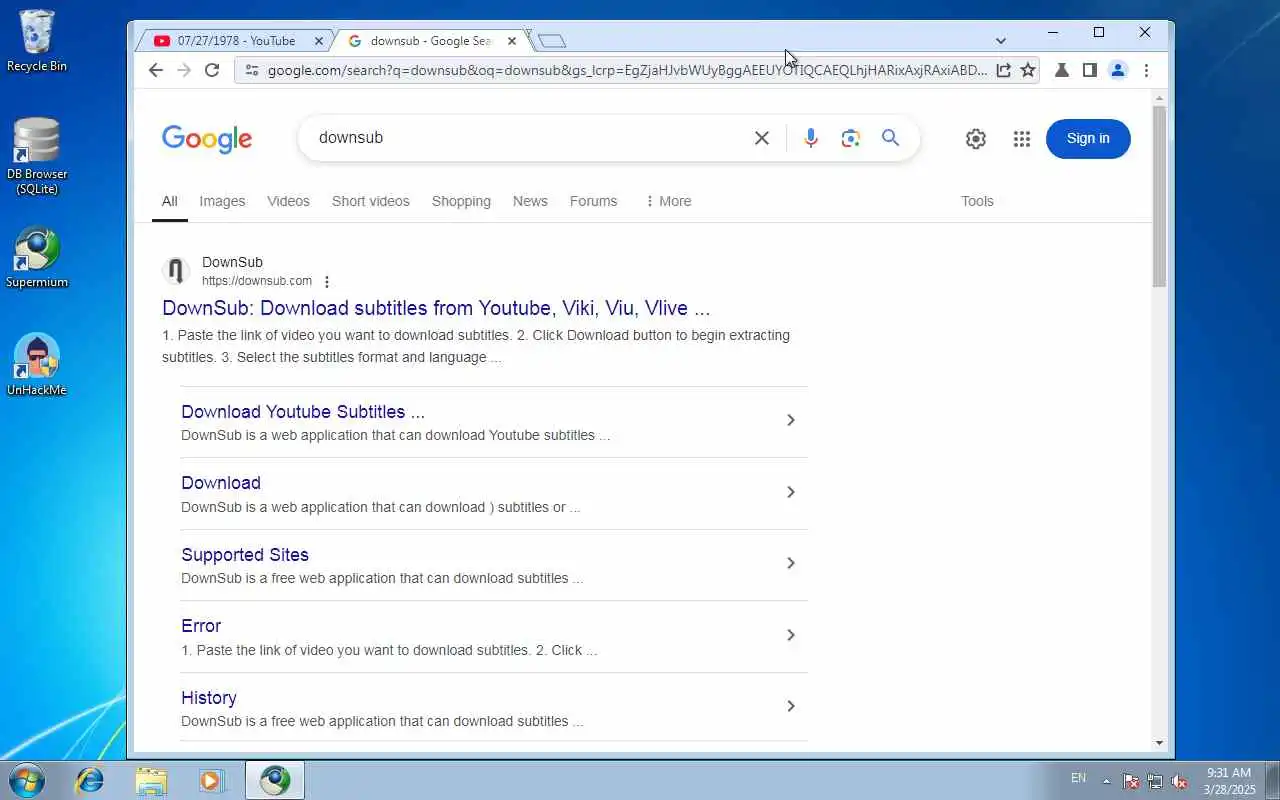Open Recycle Bin on the desktop

(x=37, y=41)
